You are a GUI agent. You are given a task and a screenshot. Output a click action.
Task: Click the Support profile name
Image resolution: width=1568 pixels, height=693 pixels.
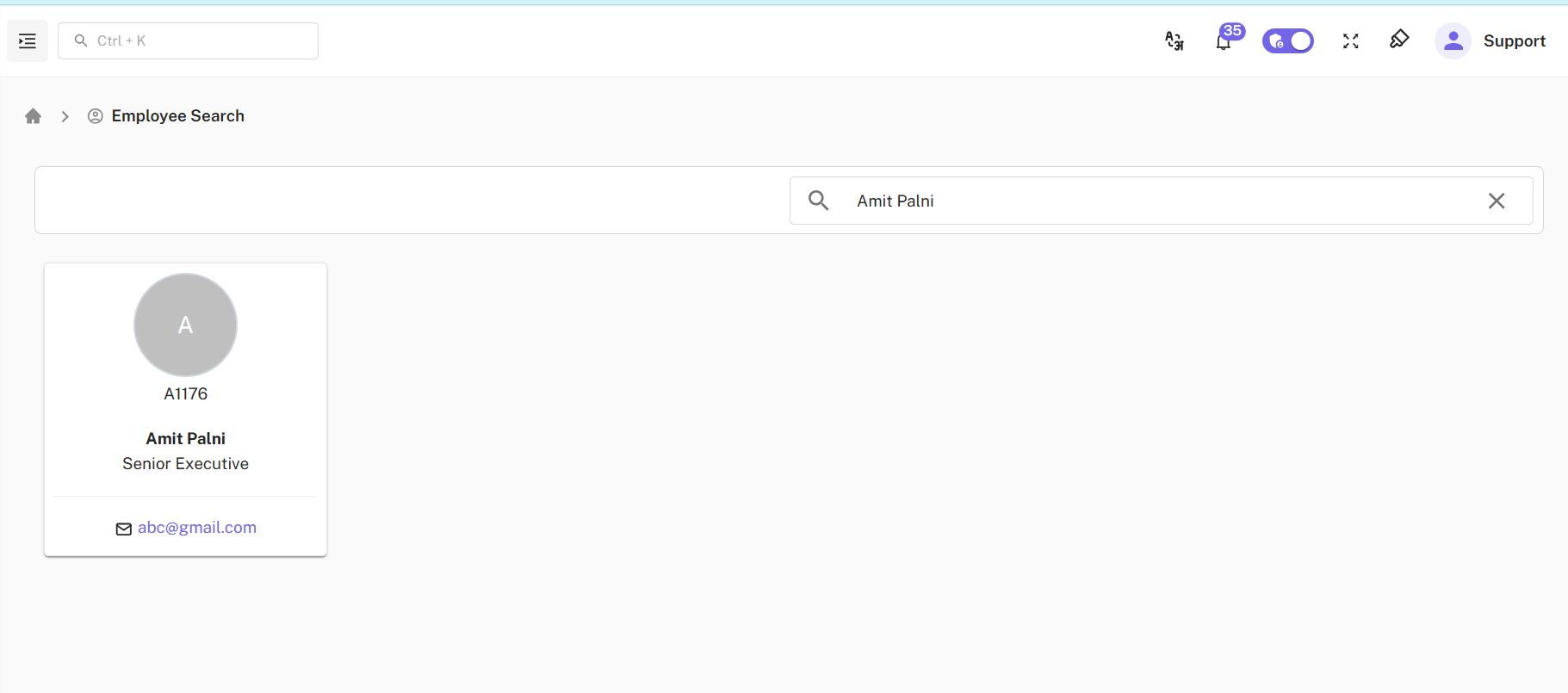1515,40
